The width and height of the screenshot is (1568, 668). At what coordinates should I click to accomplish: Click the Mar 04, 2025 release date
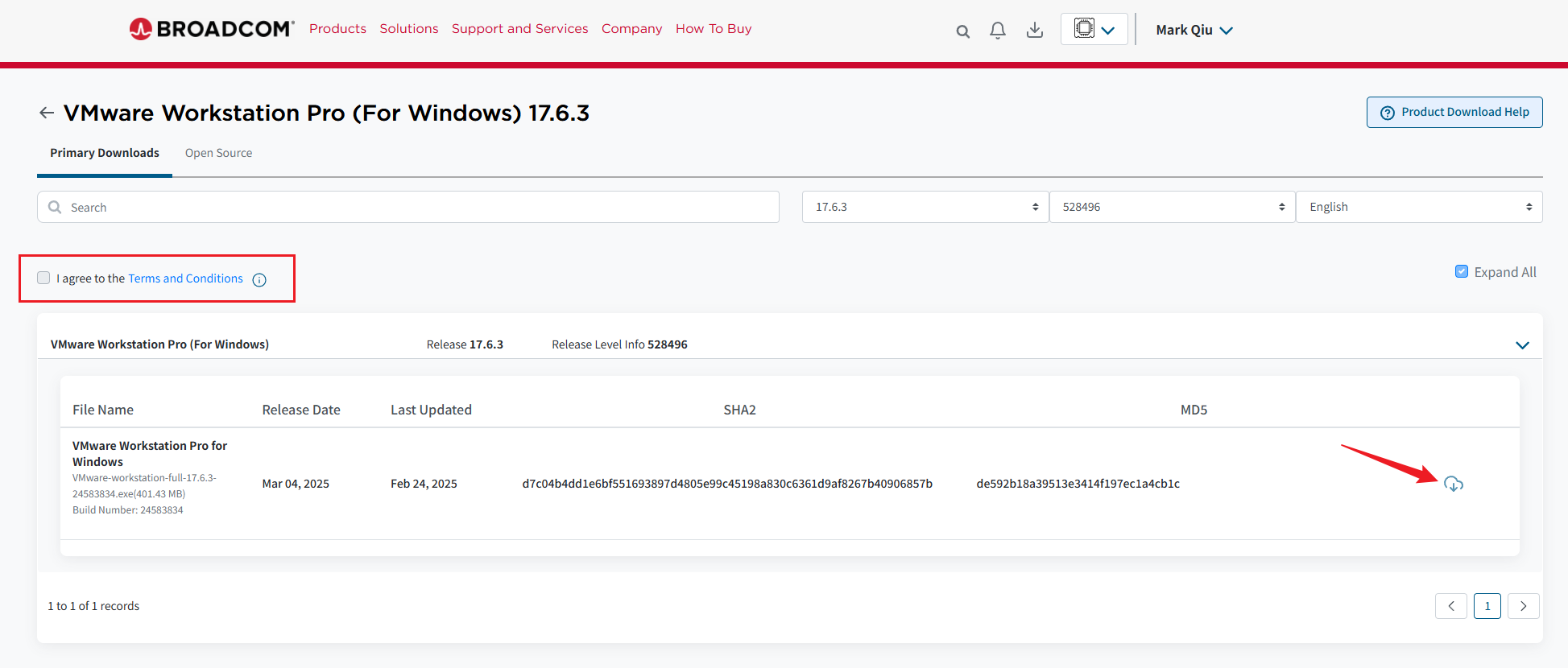(296, 484)
